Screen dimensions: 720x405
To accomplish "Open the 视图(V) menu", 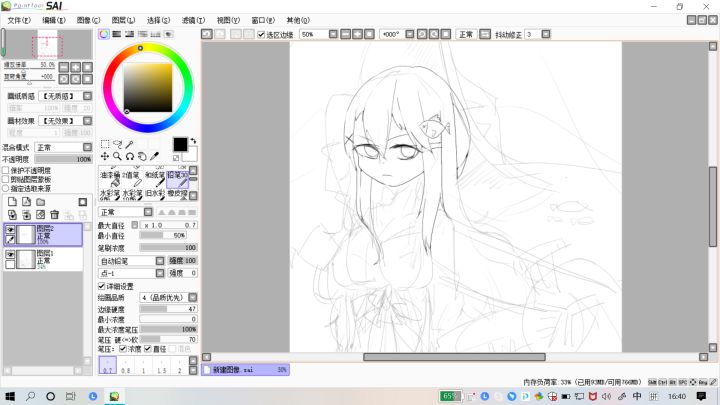I will coord(228,20).
